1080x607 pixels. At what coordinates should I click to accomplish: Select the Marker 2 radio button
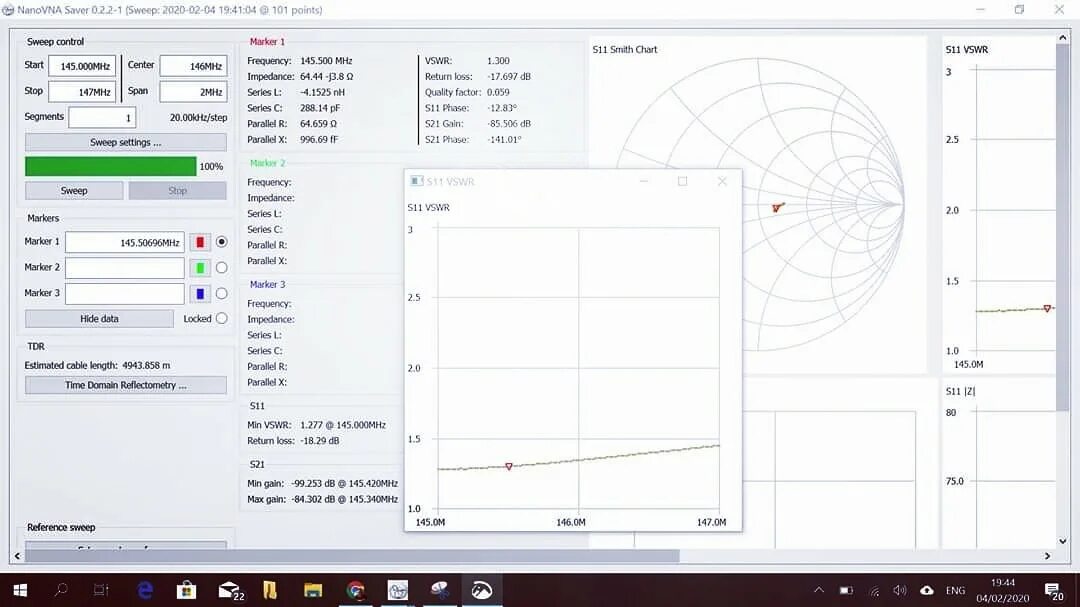point(220,267)
